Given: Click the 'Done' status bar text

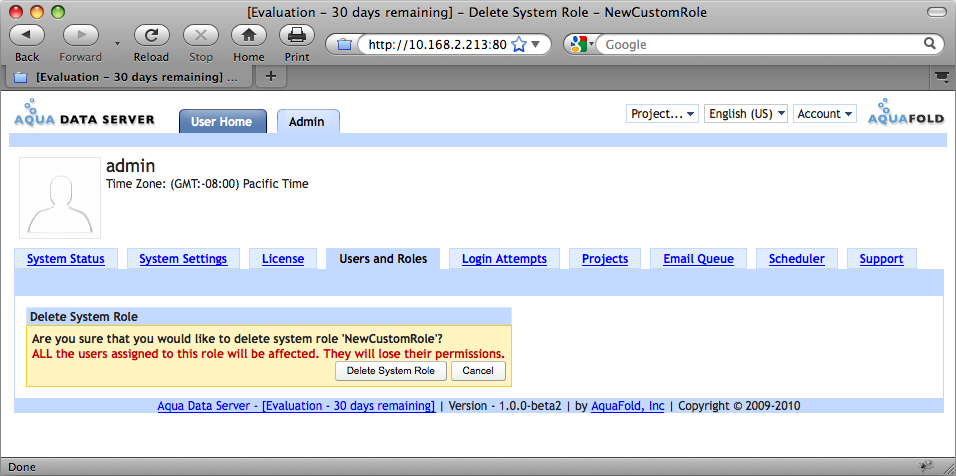Looking at the screenshot, I should coord(22,467).
